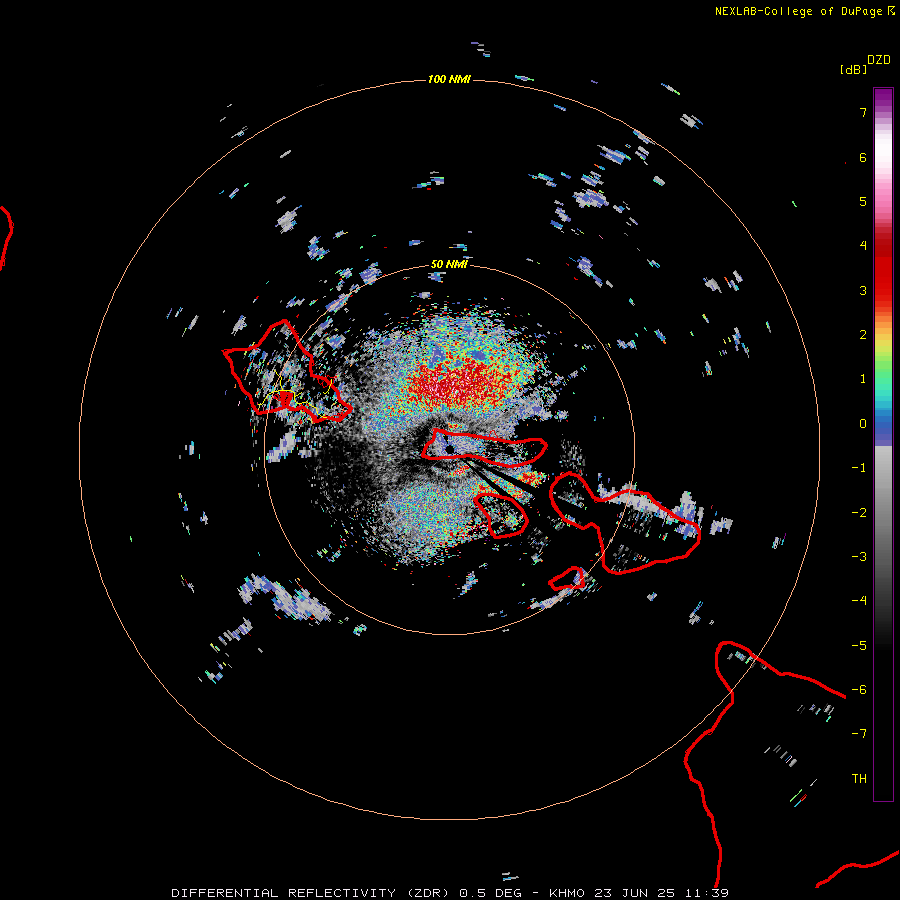The image size is (900, 900).
Task: Click the 1 dB tick label on the scale
Action: [863, 379]
